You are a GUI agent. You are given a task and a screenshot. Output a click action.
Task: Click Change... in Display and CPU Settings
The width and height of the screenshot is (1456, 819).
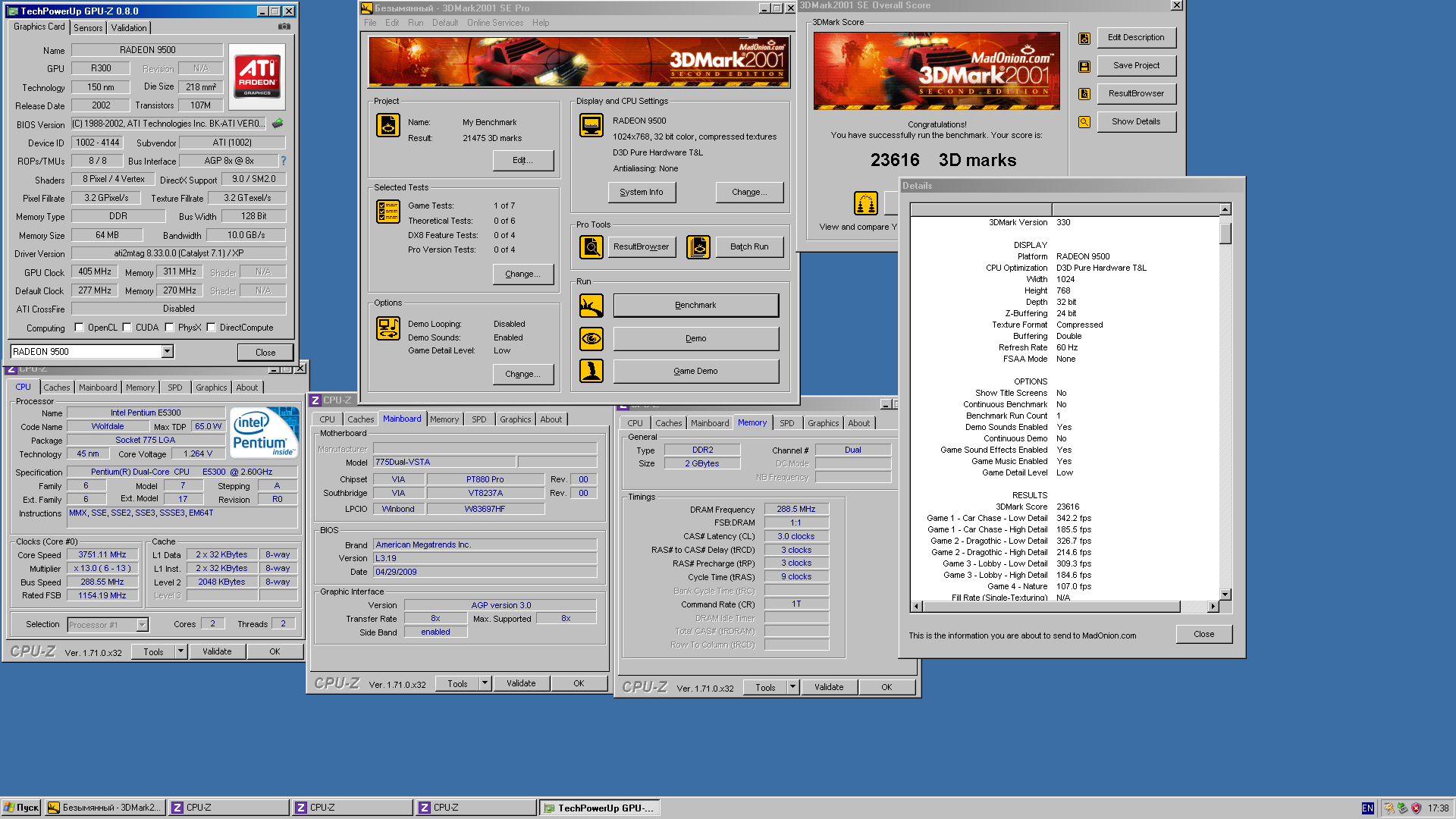click(749, 192)
